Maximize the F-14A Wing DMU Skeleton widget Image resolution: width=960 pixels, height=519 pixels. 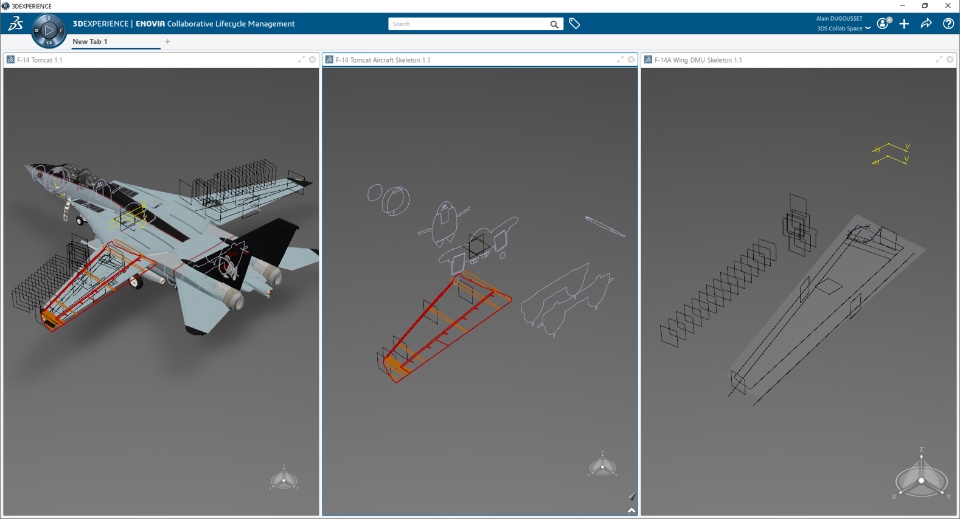tap(939, 59)
